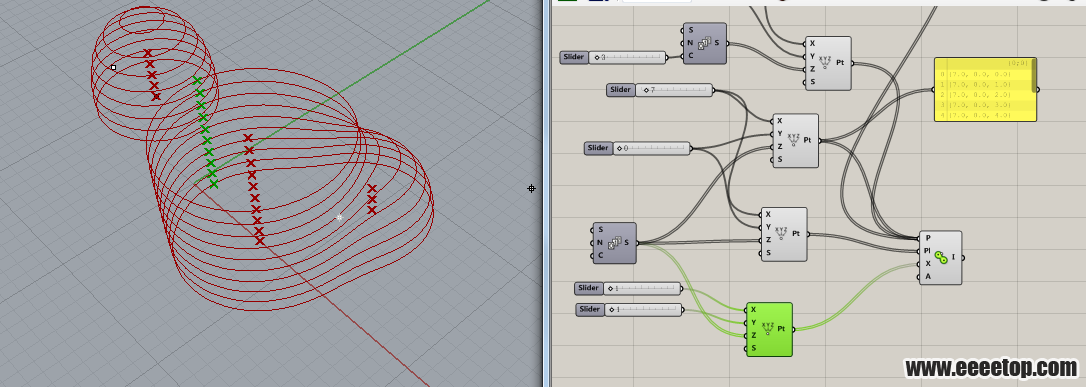The height and width of the screenshot is (387, 1086).
Task: Click the Construct Point component fed by the 3-slider Series
Action: pyautogui.click(x=828, y=63)
